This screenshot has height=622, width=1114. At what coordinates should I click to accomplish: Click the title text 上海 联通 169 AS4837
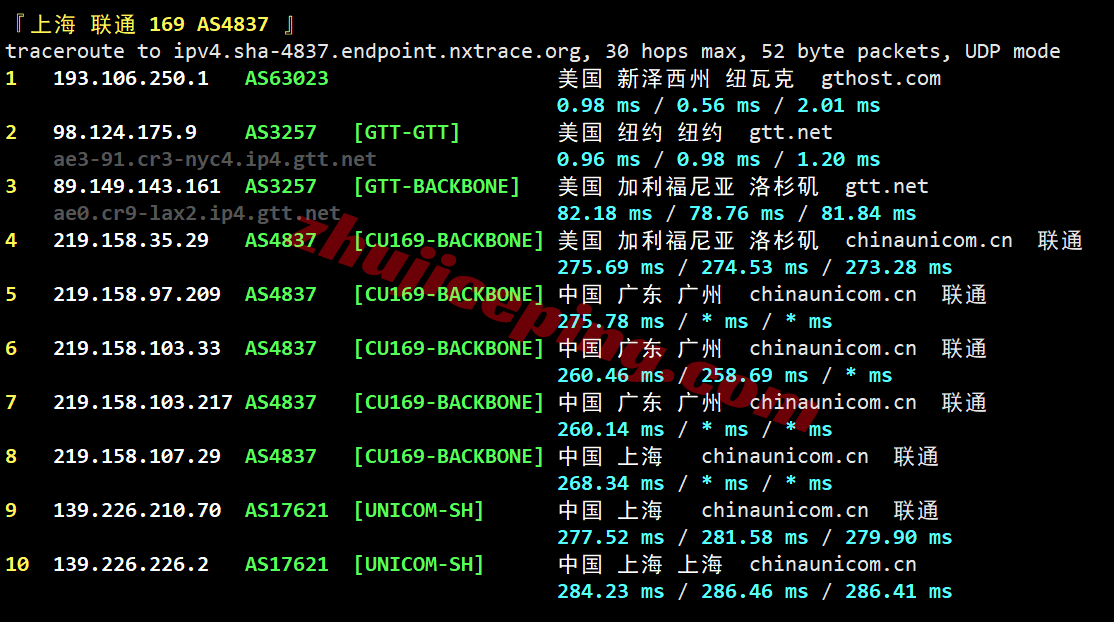tap(149, 25)
